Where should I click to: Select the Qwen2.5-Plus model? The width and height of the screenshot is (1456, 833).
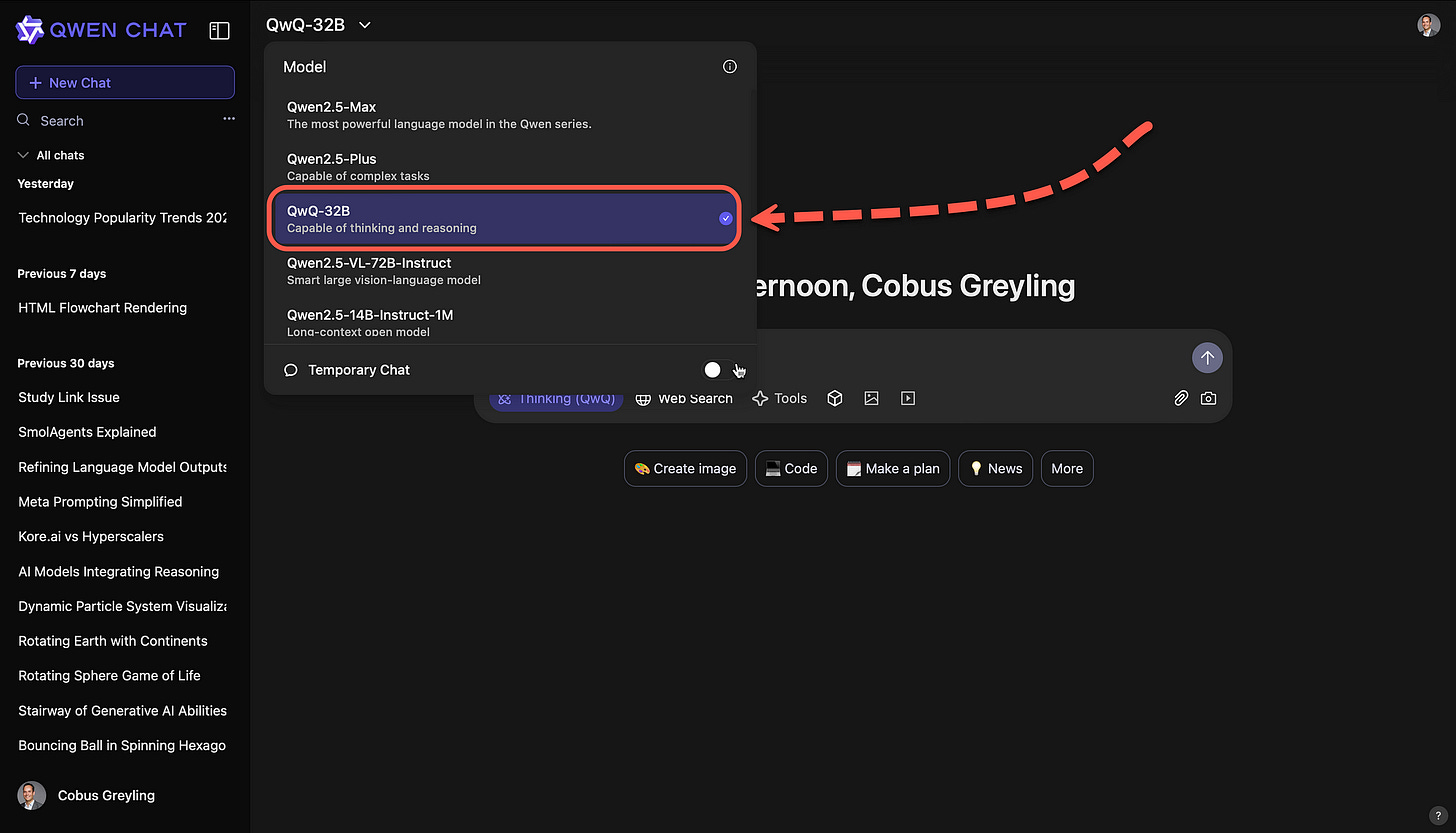click(x=506, y=167)
